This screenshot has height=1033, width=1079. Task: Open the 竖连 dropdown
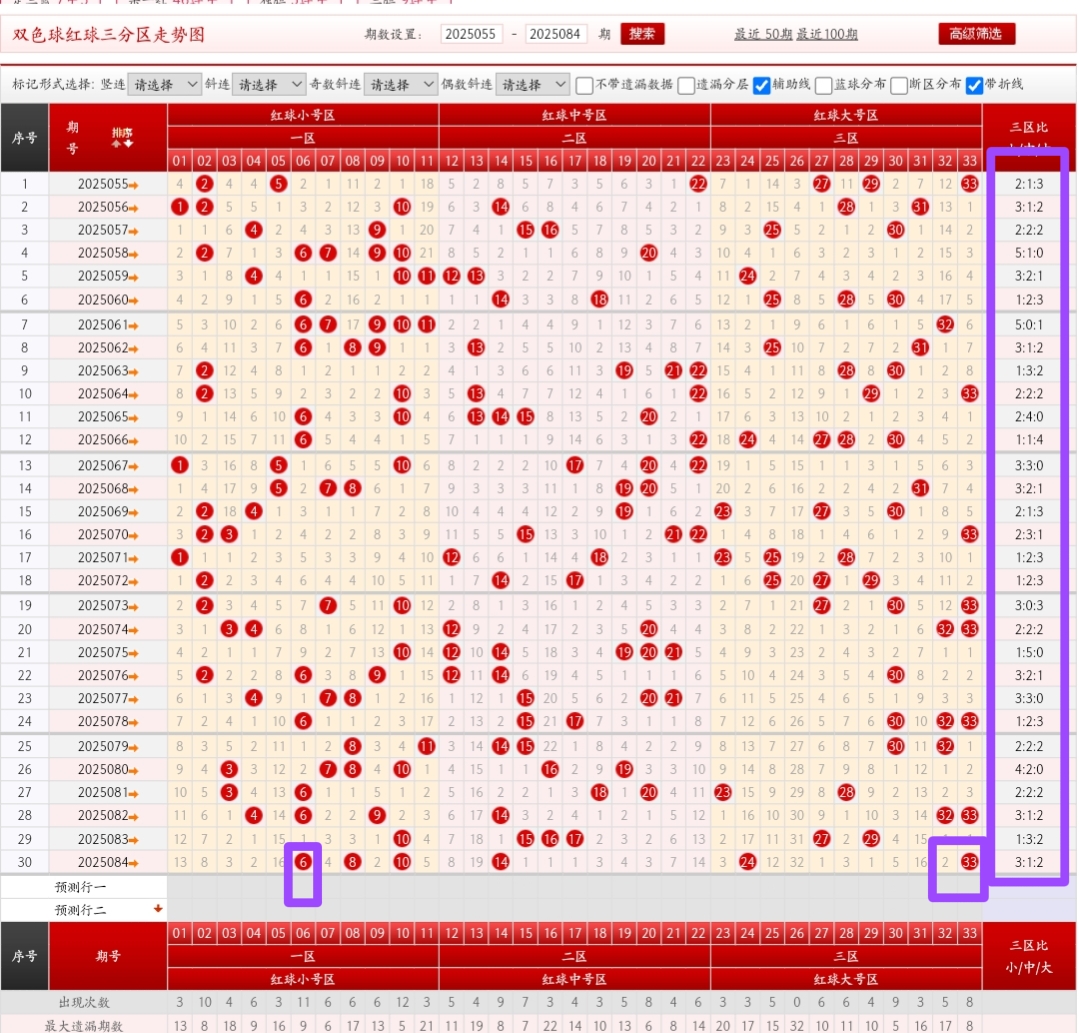tap(165, 85)
